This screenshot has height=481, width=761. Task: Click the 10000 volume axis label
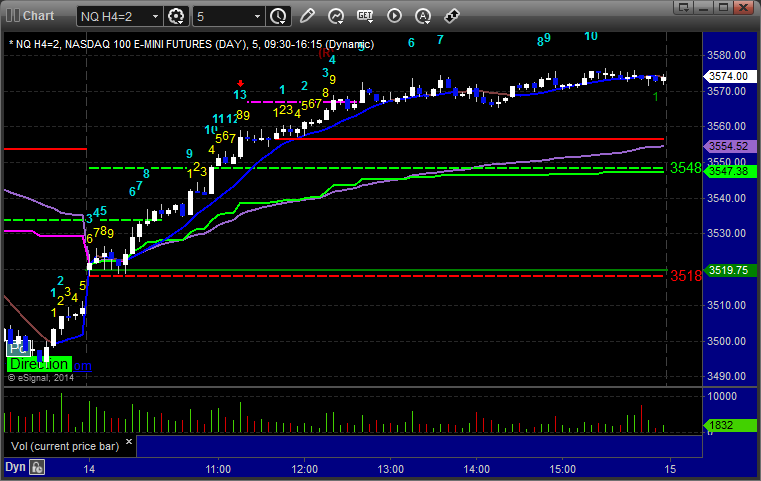click(x=722, y=396)
